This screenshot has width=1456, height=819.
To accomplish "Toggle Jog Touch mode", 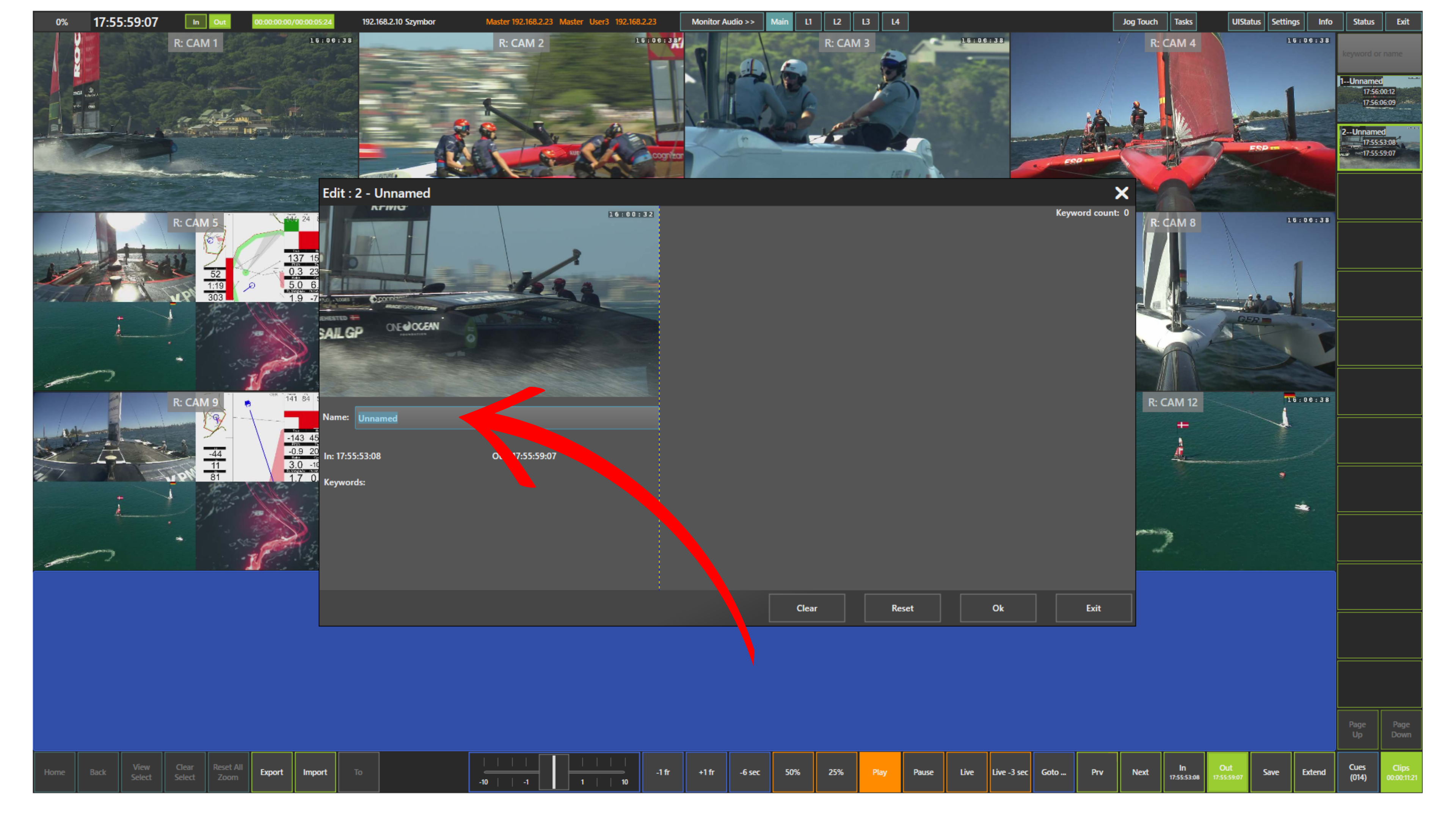I will (1140, 22).
